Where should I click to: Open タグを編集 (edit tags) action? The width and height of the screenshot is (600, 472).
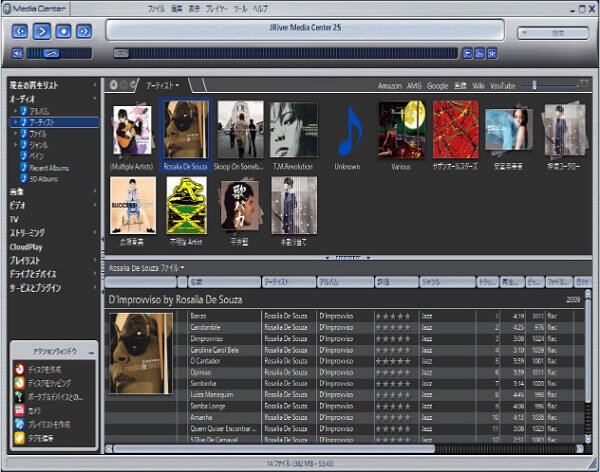point(34,438)
